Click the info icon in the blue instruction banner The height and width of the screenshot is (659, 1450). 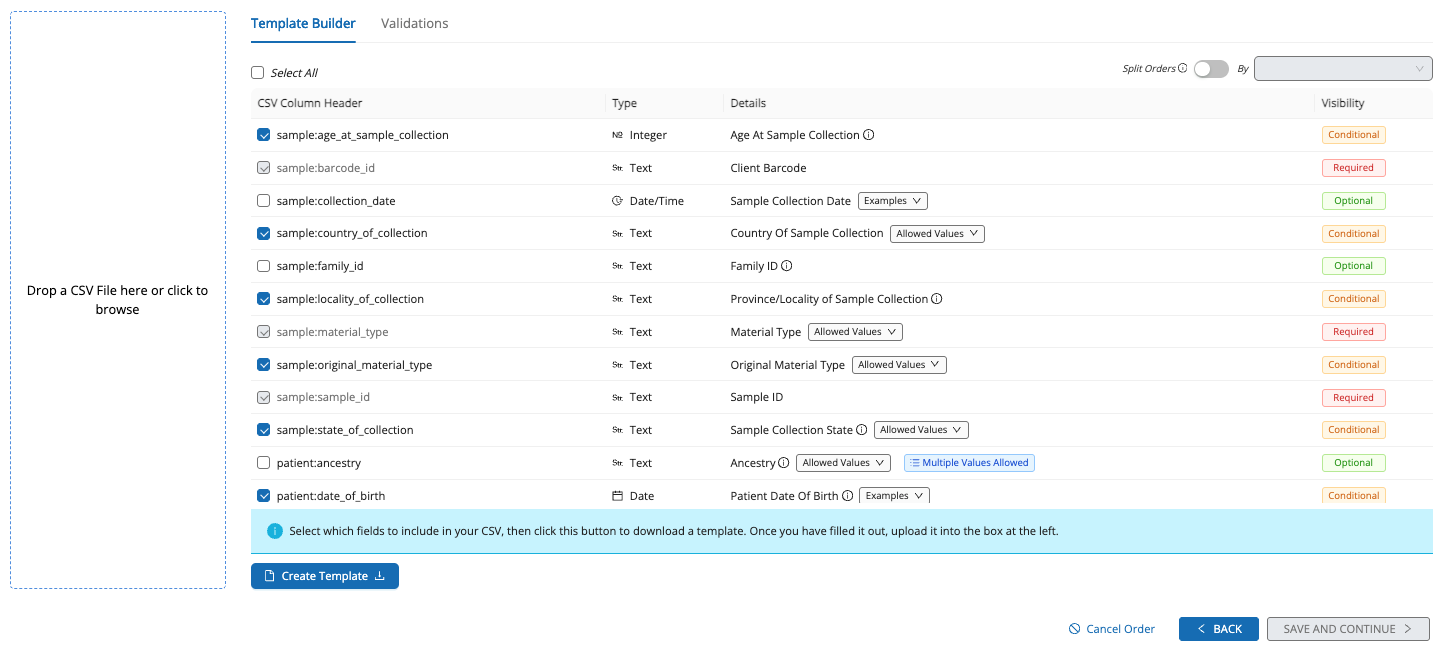pyautogui.click(x=275, y=531)
